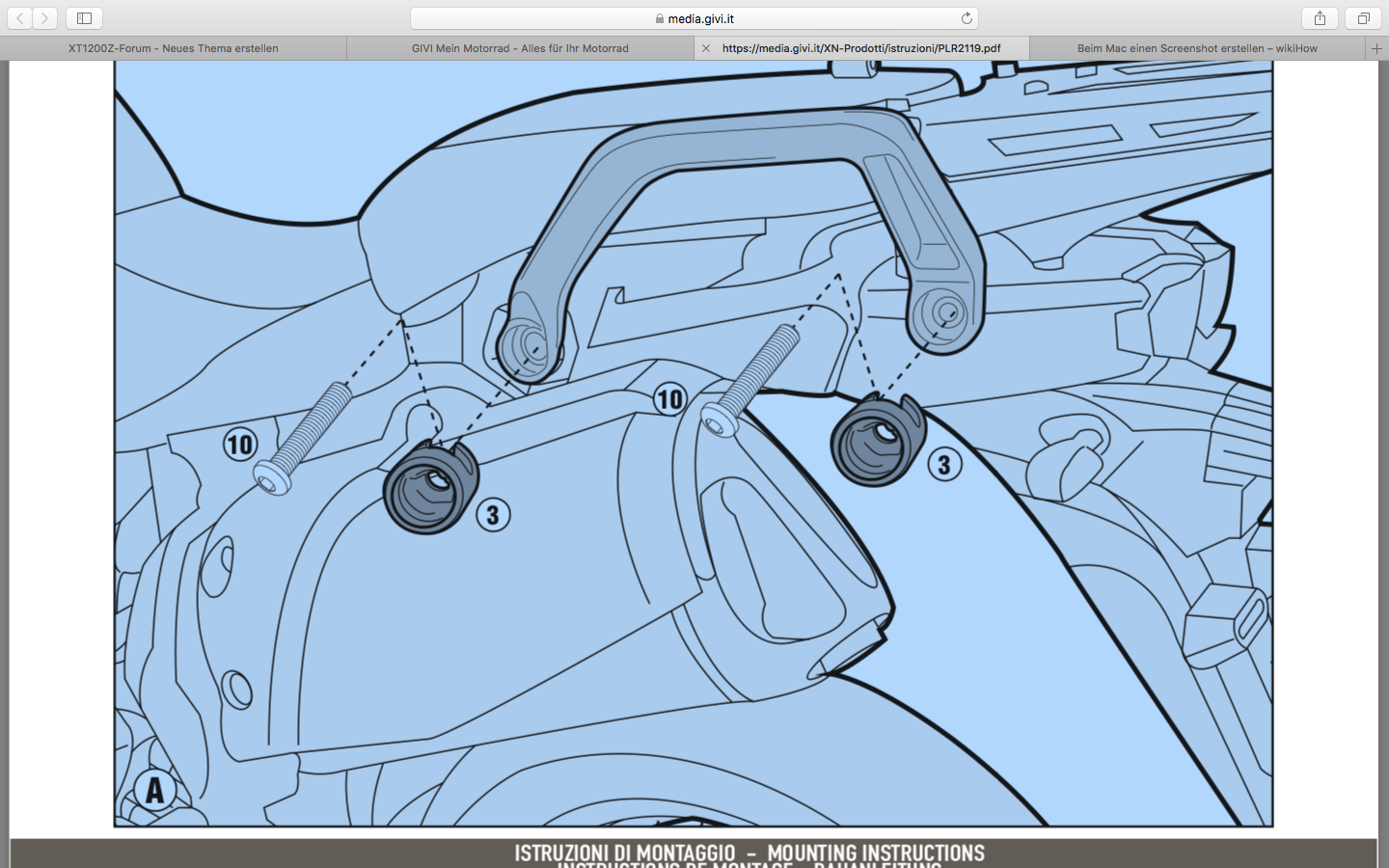1389x868 pixels.
Task: Switch to the XT1200Z-Forum tab
Action: (x=174, y=48)
